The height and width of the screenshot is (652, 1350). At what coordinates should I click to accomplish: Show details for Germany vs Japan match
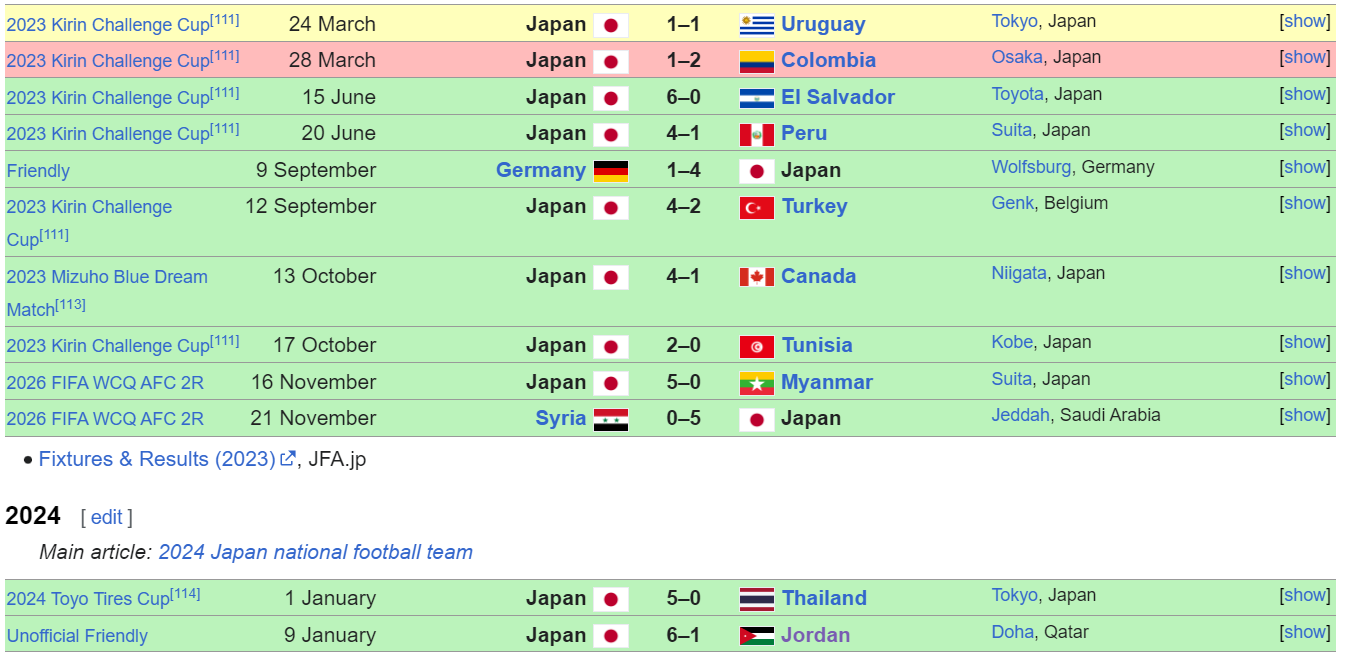[1305, 167]
